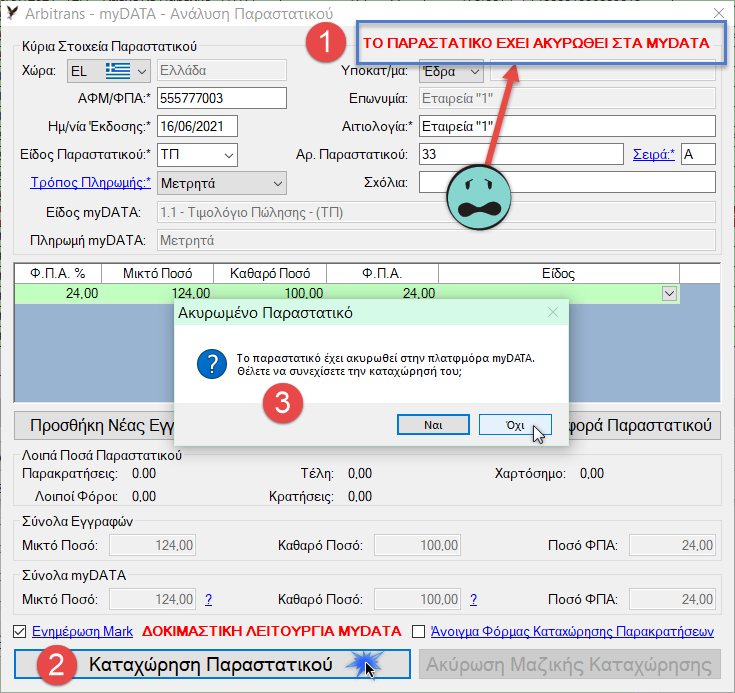
Task: Click the Σειρά field containing A
Action: tap(698, 154)
